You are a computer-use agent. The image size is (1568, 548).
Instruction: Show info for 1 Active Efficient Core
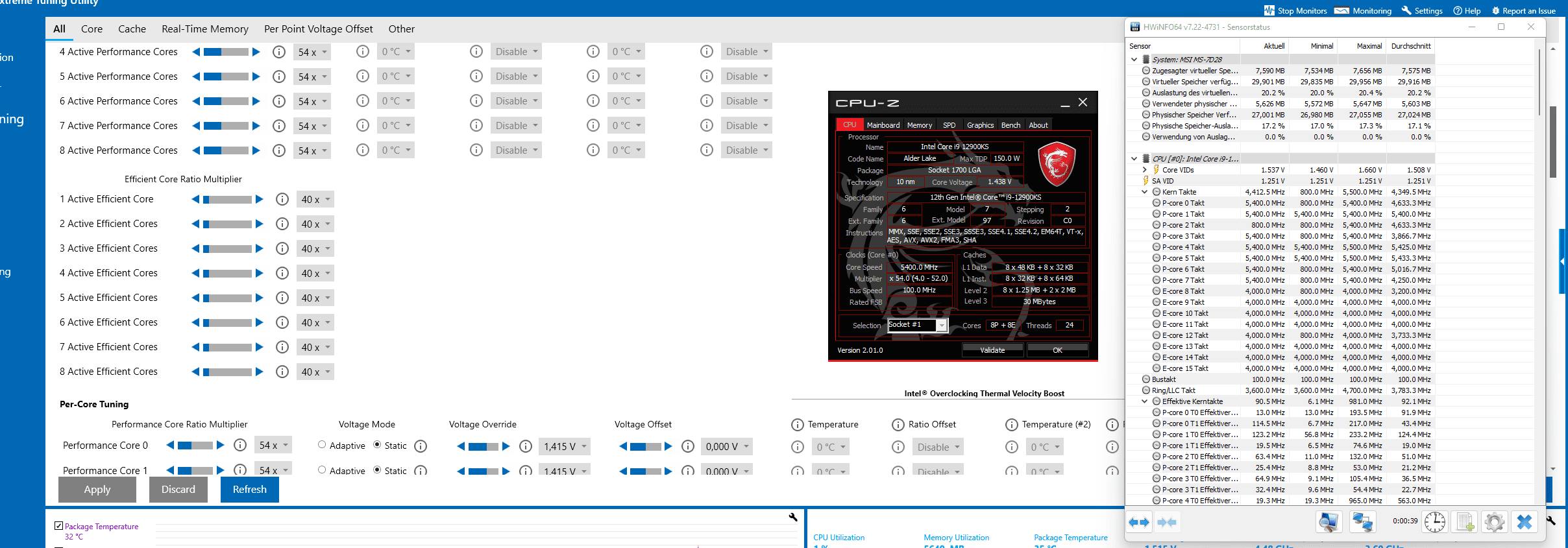click(282, 199)
